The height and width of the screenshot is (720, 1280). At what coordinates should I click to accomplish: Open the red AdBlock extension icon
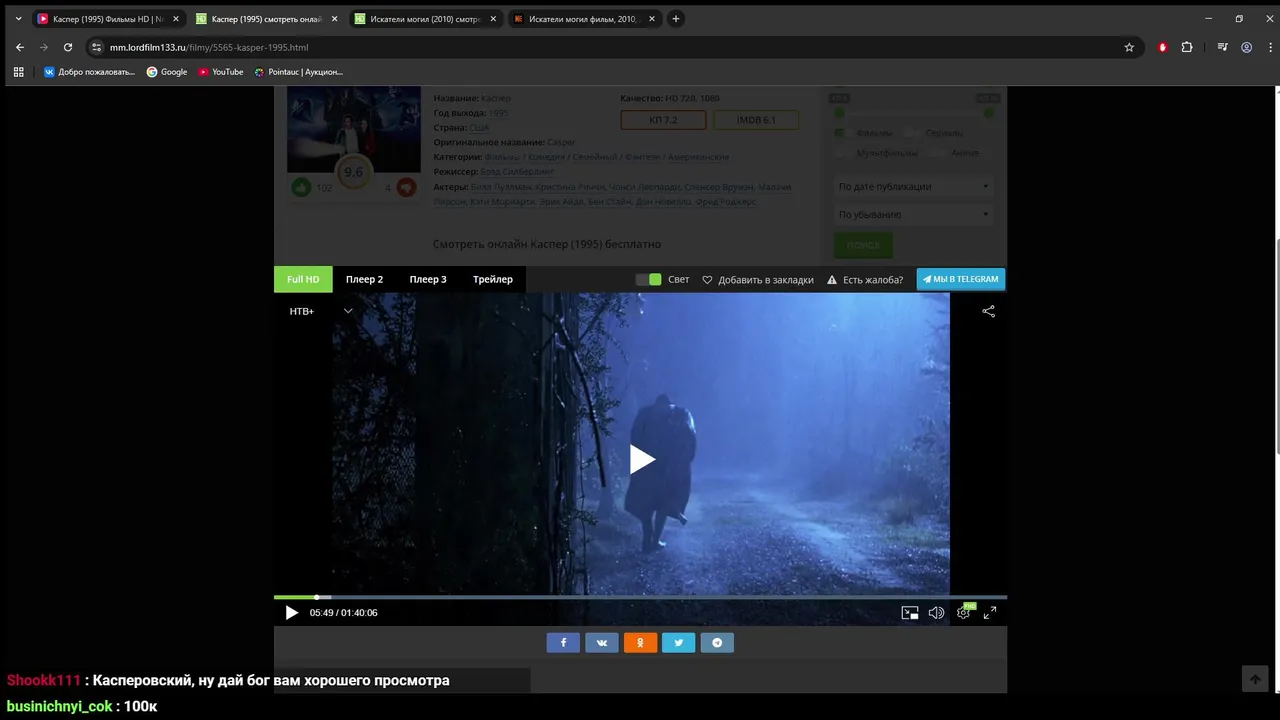1162,47
